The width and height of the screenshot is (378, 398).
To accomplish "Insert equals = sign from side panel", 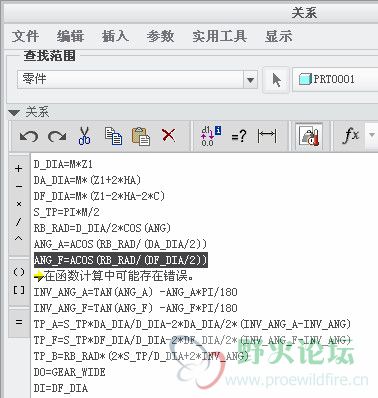I will [x=19, y=322].
